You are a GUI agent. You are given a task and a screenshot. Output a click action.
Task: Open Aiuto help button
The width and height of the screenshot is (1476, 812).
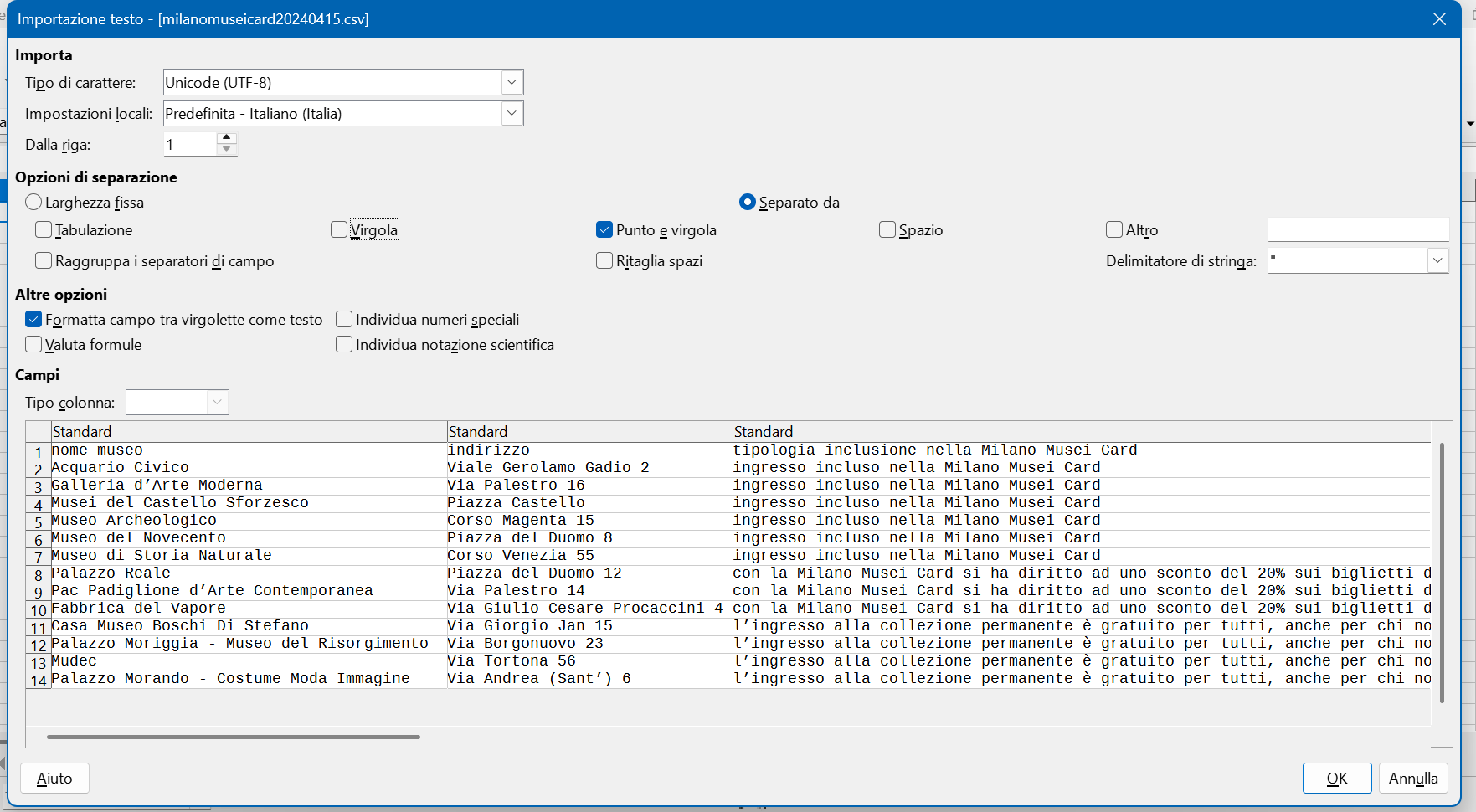pos(54,778)
